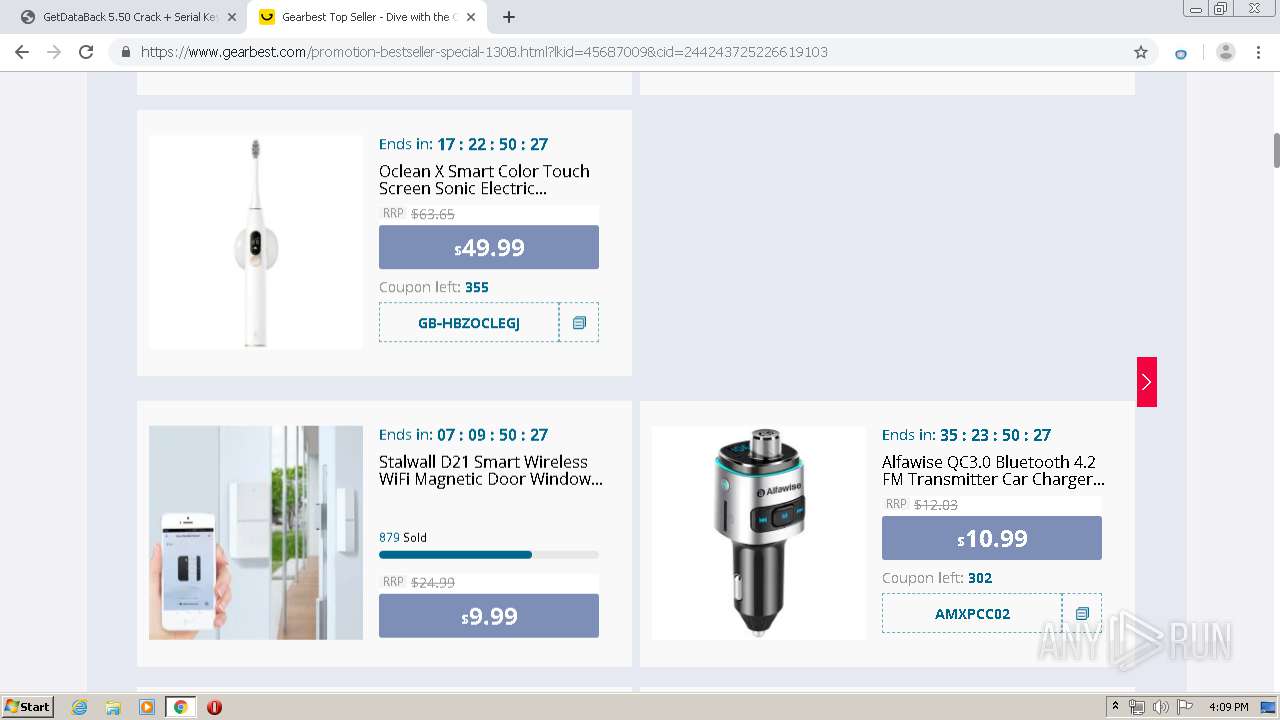Click the 4:09 PM taskbar clock

tap(1228, 707)
